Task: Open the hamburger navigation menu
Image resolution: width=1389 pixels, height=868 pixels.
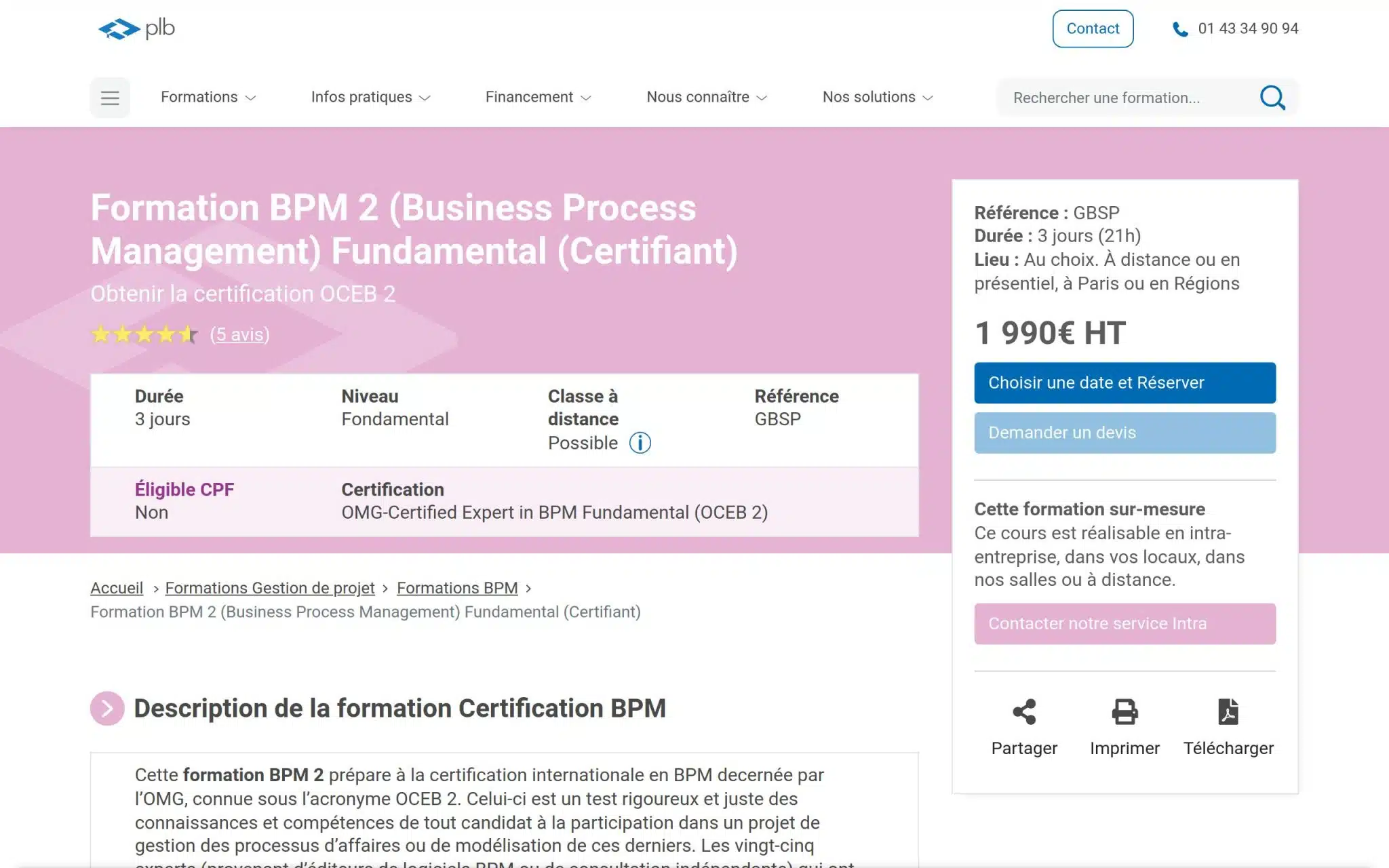Action: (x=109, y=97)
